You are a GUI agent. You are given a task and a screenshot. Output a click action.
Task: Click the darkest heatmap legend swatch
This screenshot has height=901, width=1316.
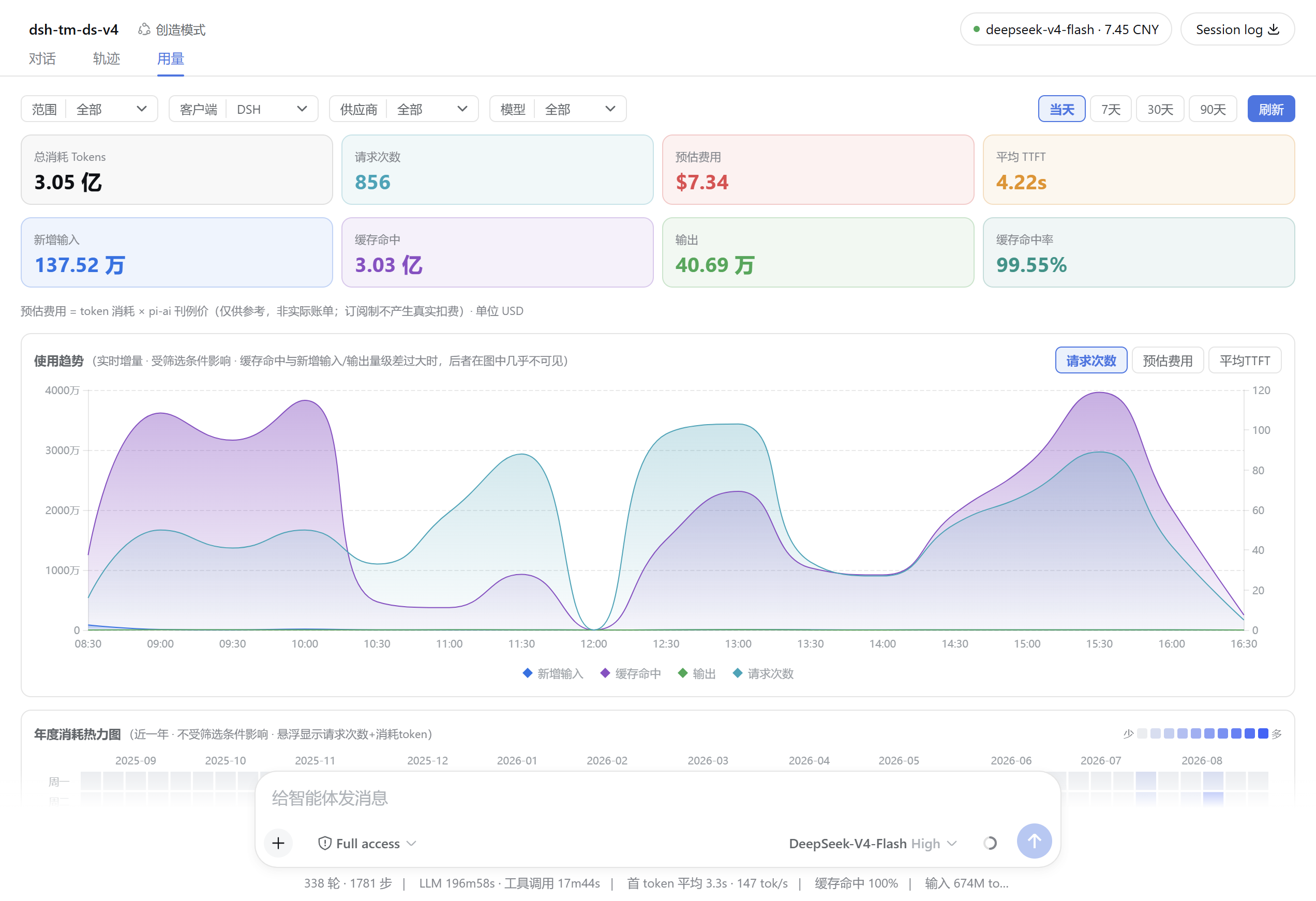point(1263,733)
